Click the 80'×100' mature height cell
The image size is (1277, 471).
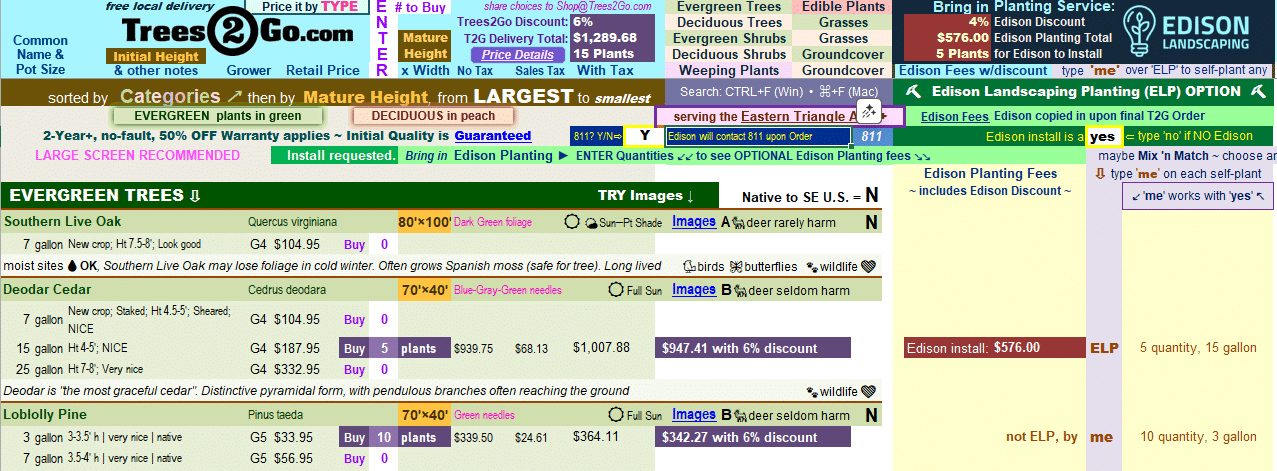tap(424, 222)
